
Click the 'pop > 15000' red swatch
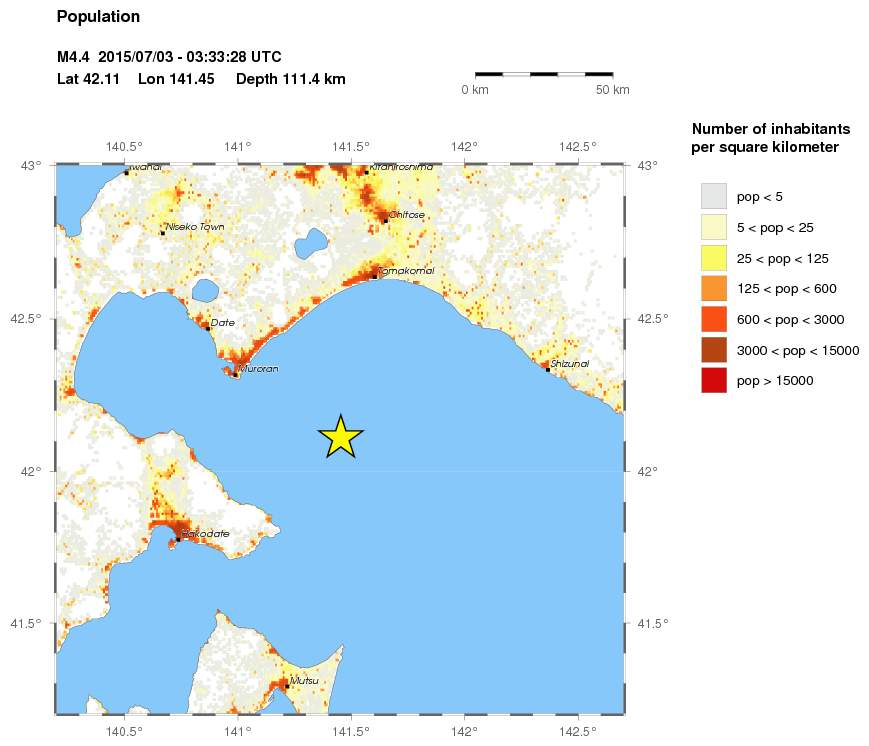(x=713, y=380)
